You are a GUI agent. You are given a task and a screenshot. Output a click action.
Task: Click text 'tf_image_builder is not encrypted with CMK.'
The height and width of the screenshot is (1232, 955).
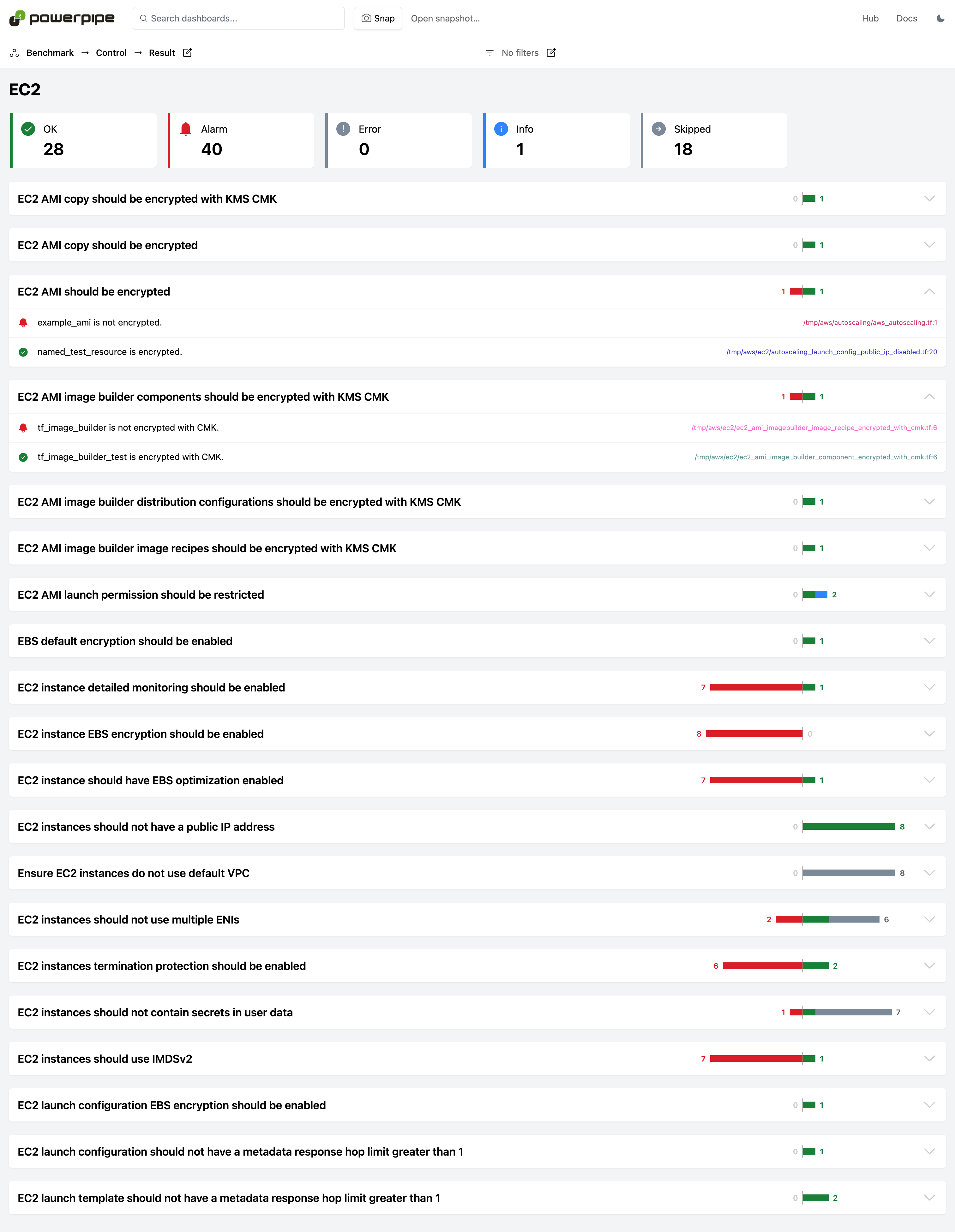pos(128,428)
